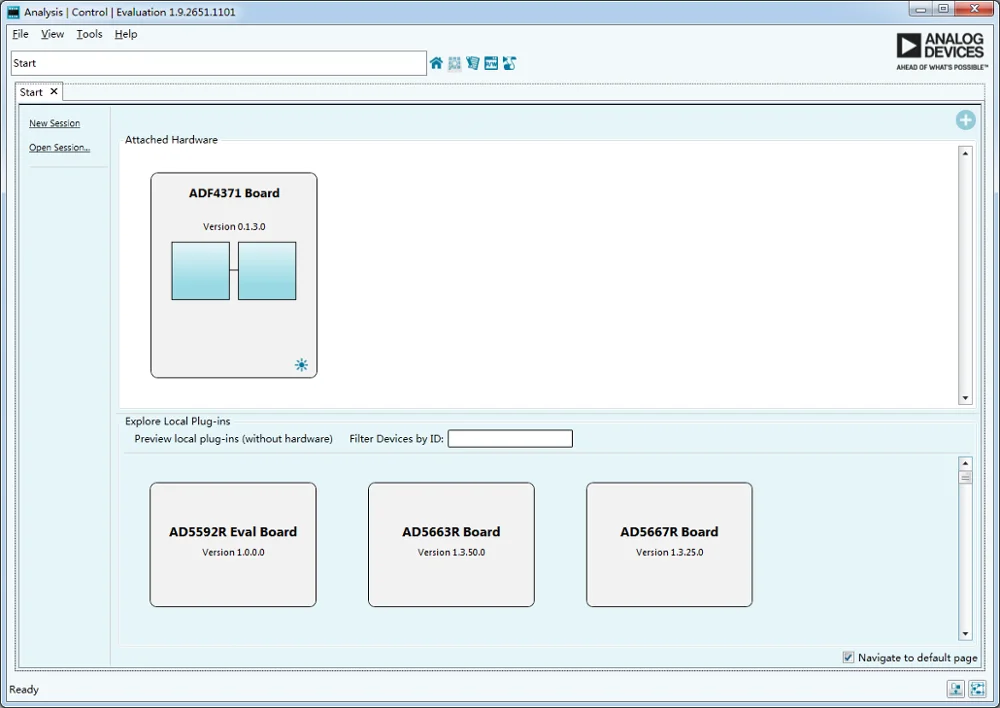Click the Attached Hardware heading
This screenshot has width=1000, height=708.
click(171, 140)
